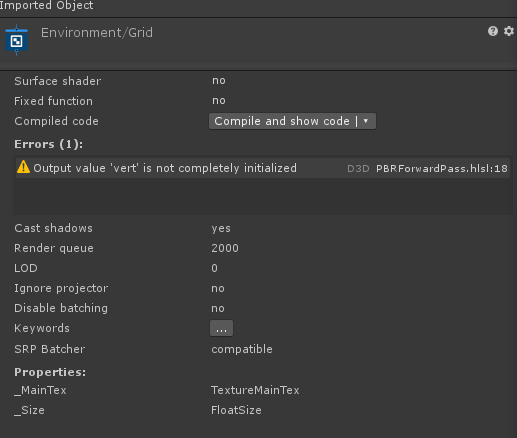Click the Ignore projector label
Image resolution: width=517 pixels, height=438 pixels.
(x=61, y=288)
